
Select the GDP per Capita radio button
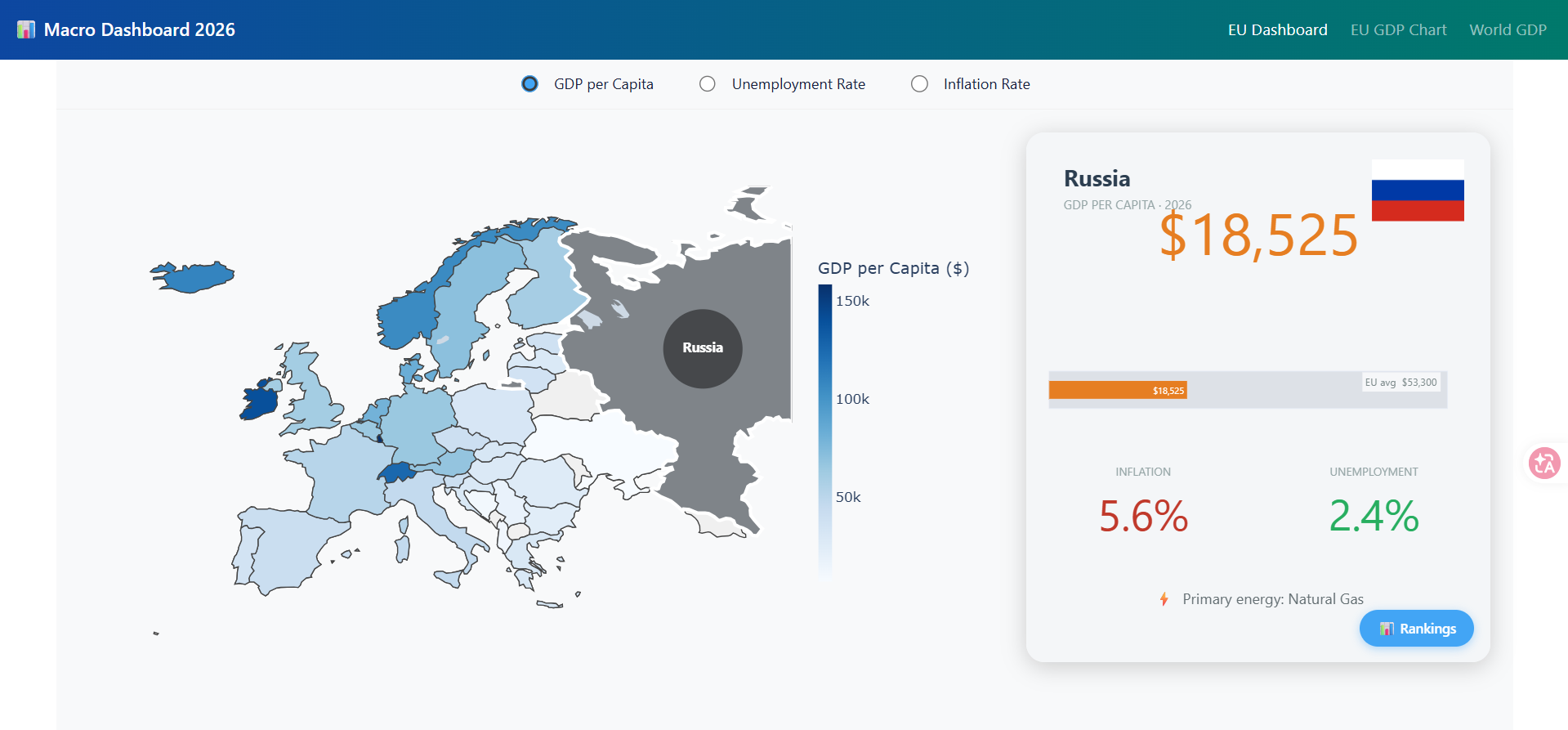pyautogui.click(x=530, y=84)
